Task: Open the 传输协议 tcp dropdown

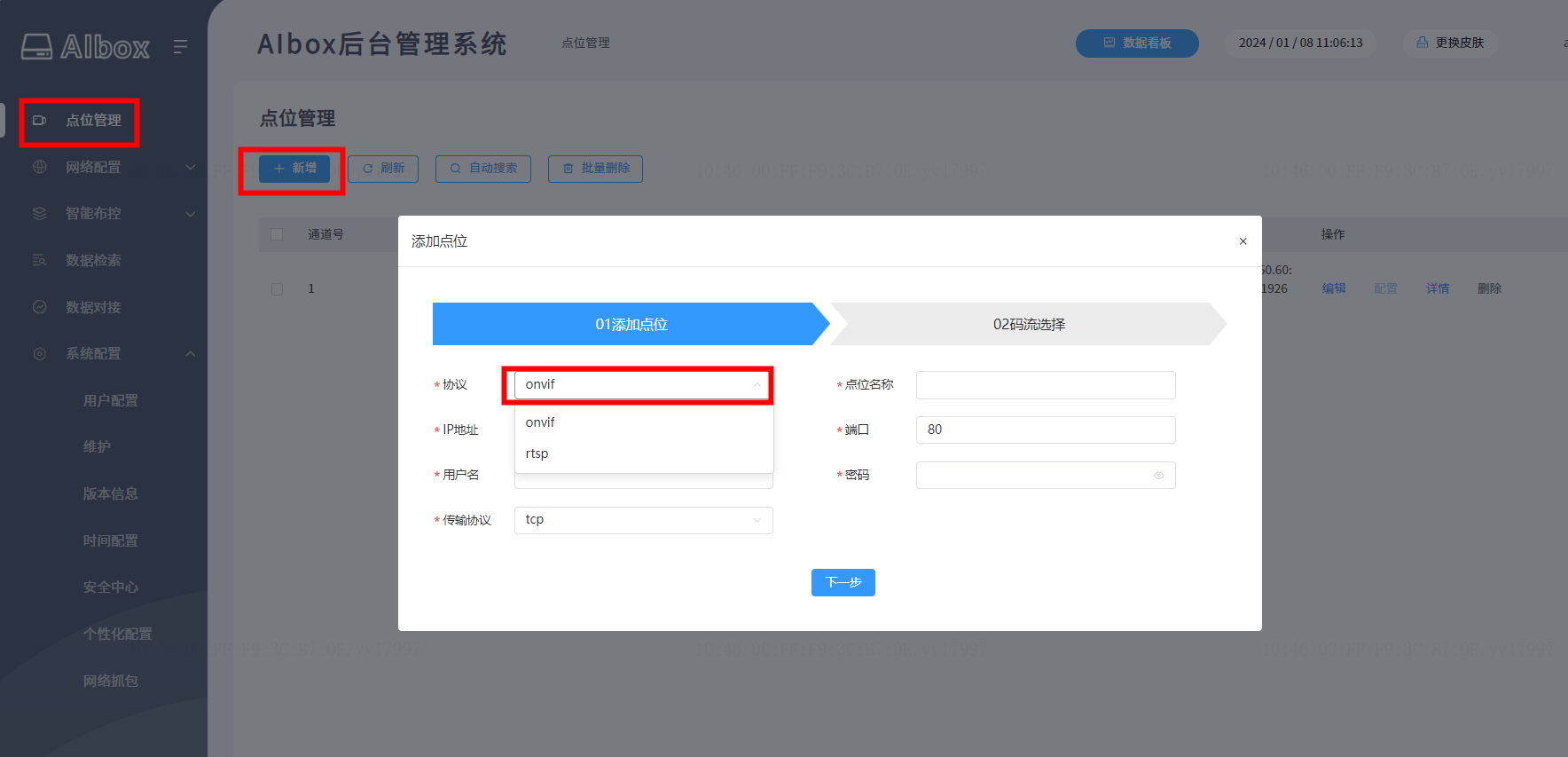Action: (x=643, y=520)
